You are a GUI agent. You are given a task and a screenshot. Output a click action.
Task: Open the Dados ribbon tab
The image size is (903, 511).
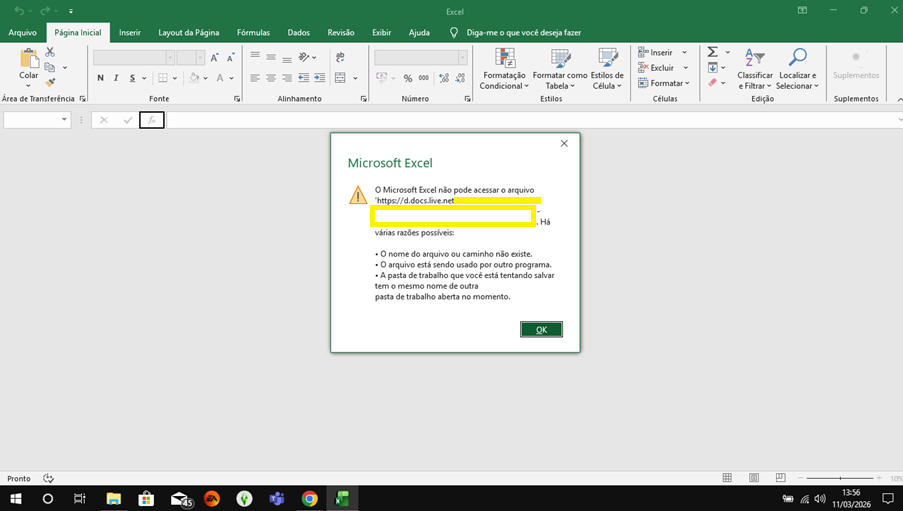click(298, 33)
